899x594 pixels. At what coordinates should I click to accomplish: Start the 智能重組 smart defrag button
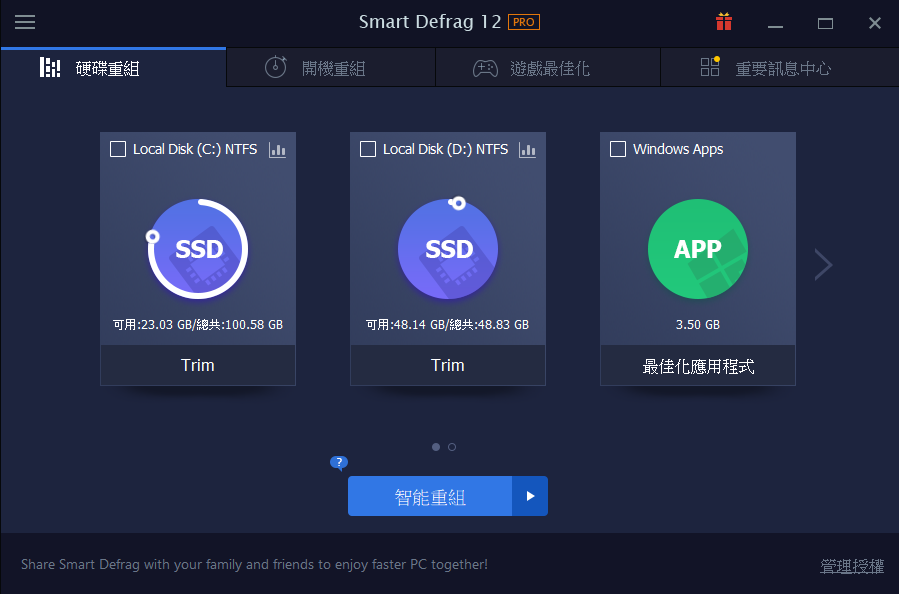click(430, 496)
